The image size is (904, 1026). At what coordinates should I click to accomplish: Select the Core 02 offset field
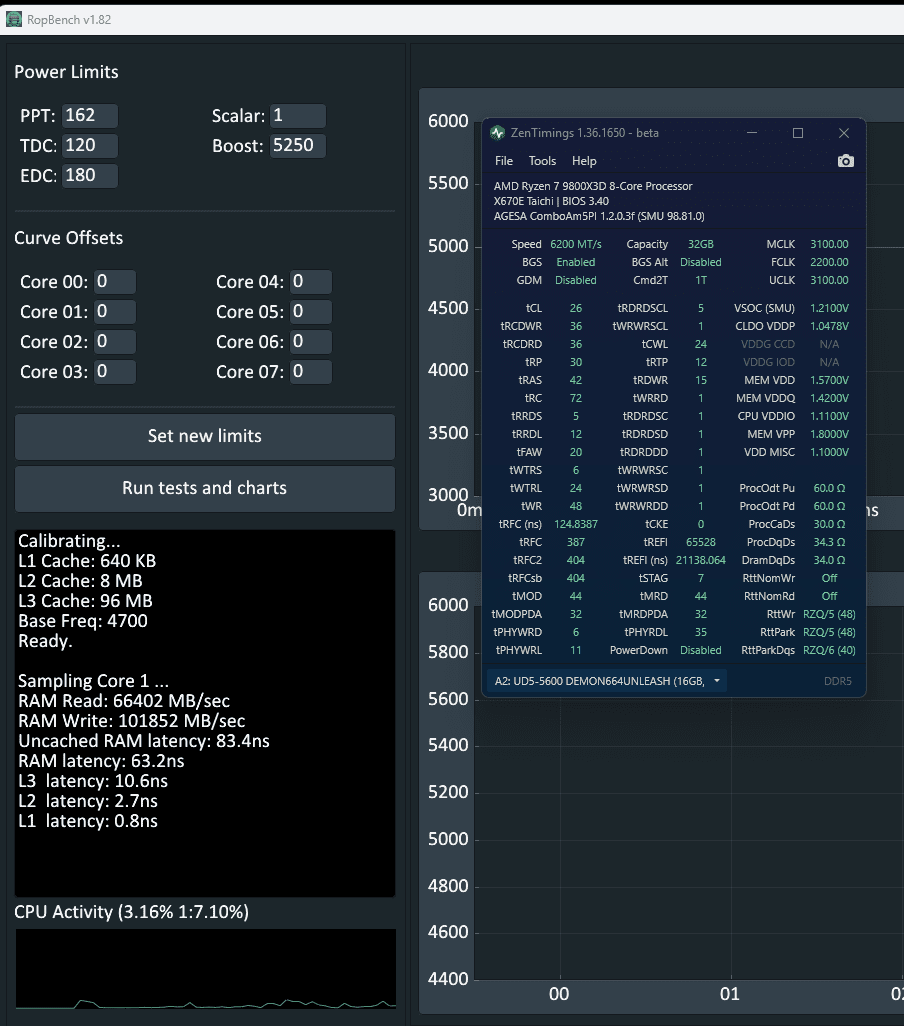tap(114, 342)
